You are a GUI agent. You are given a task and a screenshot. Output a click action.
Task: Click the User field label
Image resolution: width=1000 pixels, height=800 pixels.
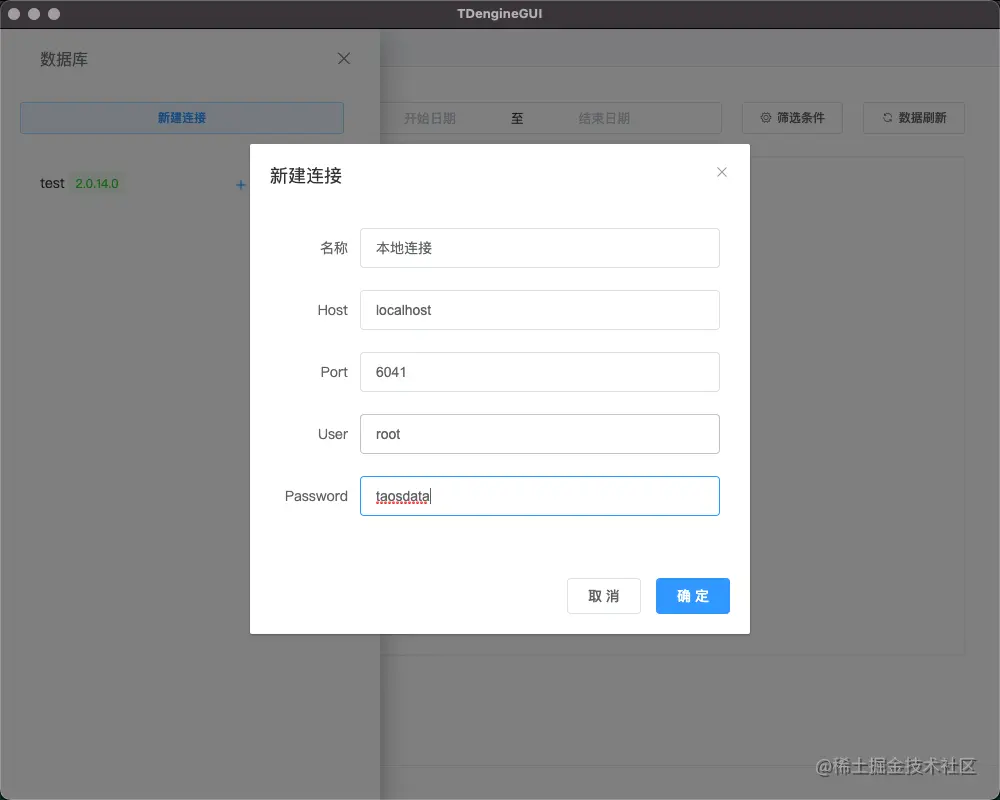(x=333, y=434)
